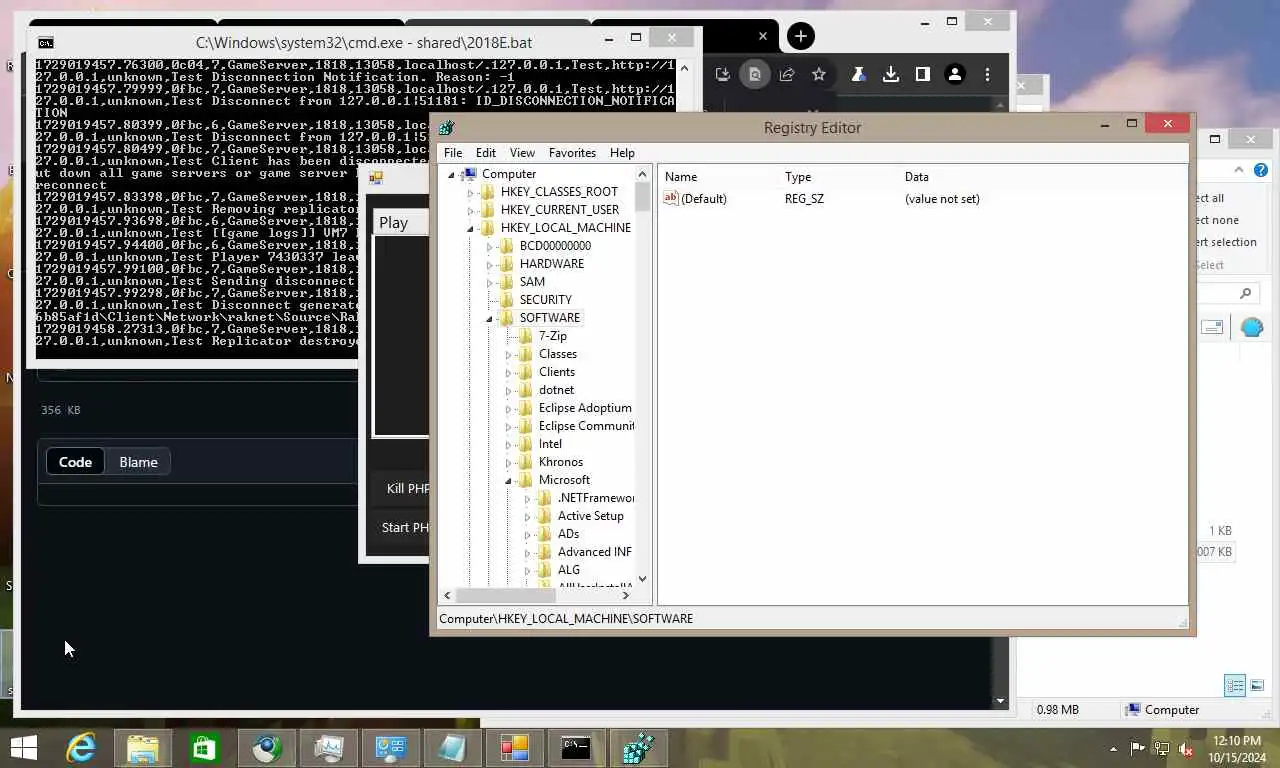Expand the Classes key
Viewport: 1280px width, 768px height.
click(x=508, y=354)
